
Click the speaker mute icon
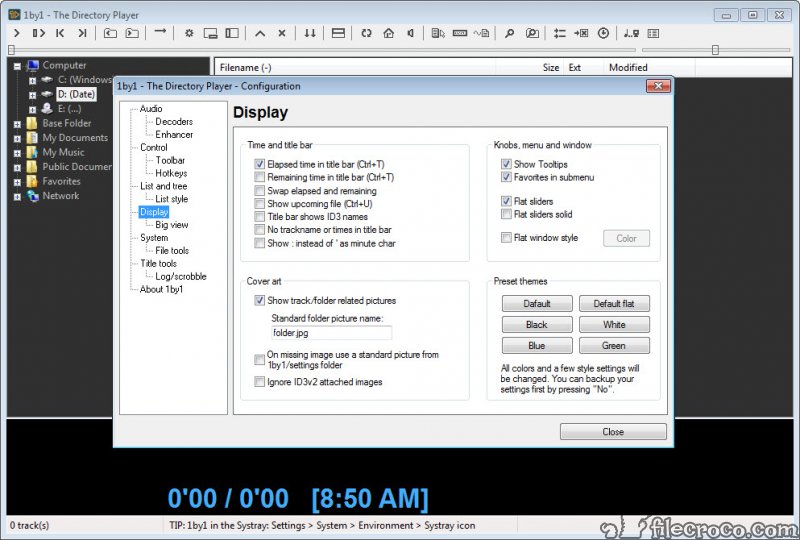pyautogui.click(x=410, y=33)
